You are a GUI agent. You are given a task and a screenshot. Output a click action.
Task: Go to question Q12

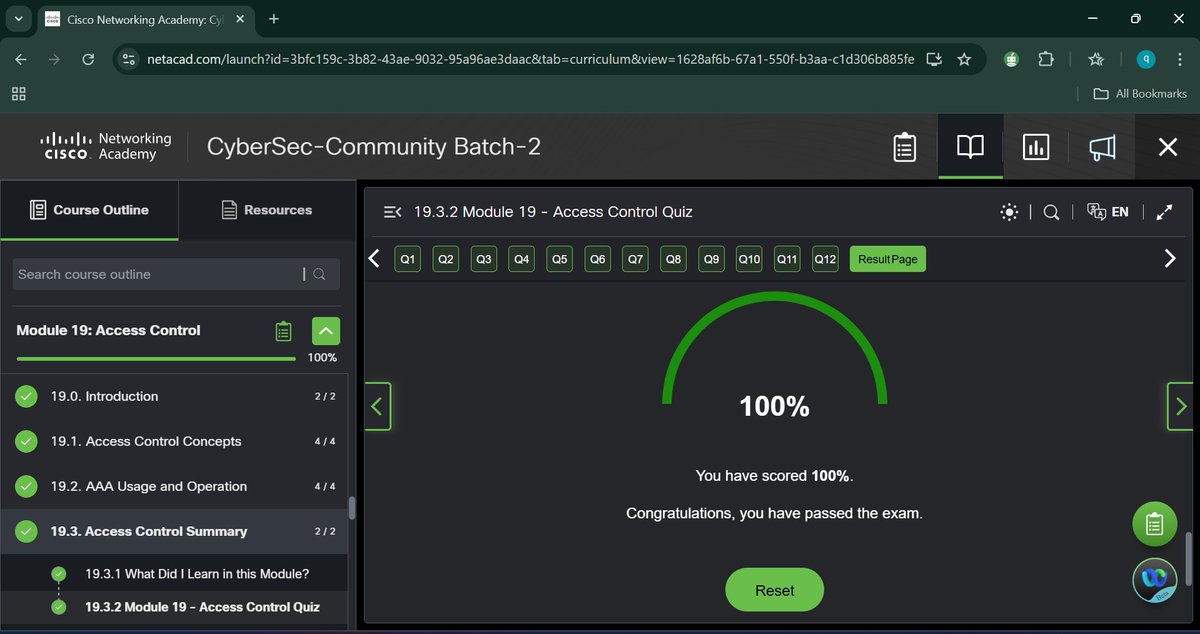point(826,259)
